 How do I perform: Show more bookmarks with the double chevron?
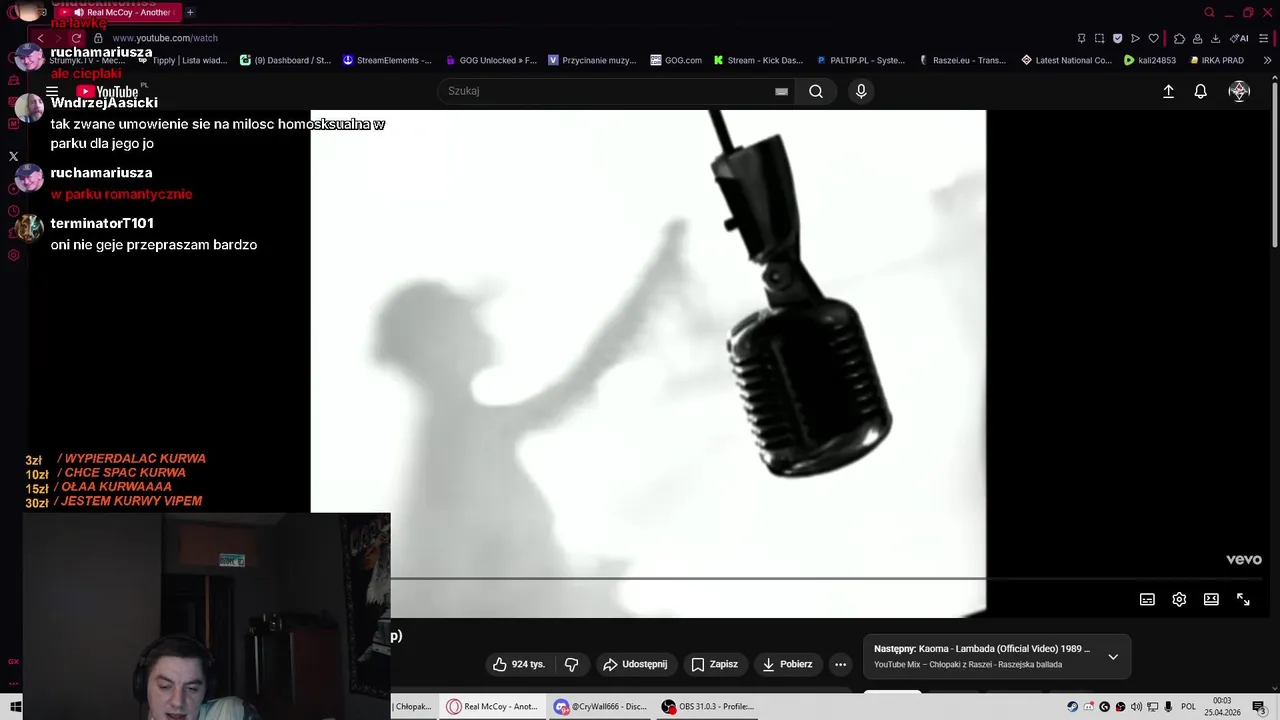tap(1268, 60)
